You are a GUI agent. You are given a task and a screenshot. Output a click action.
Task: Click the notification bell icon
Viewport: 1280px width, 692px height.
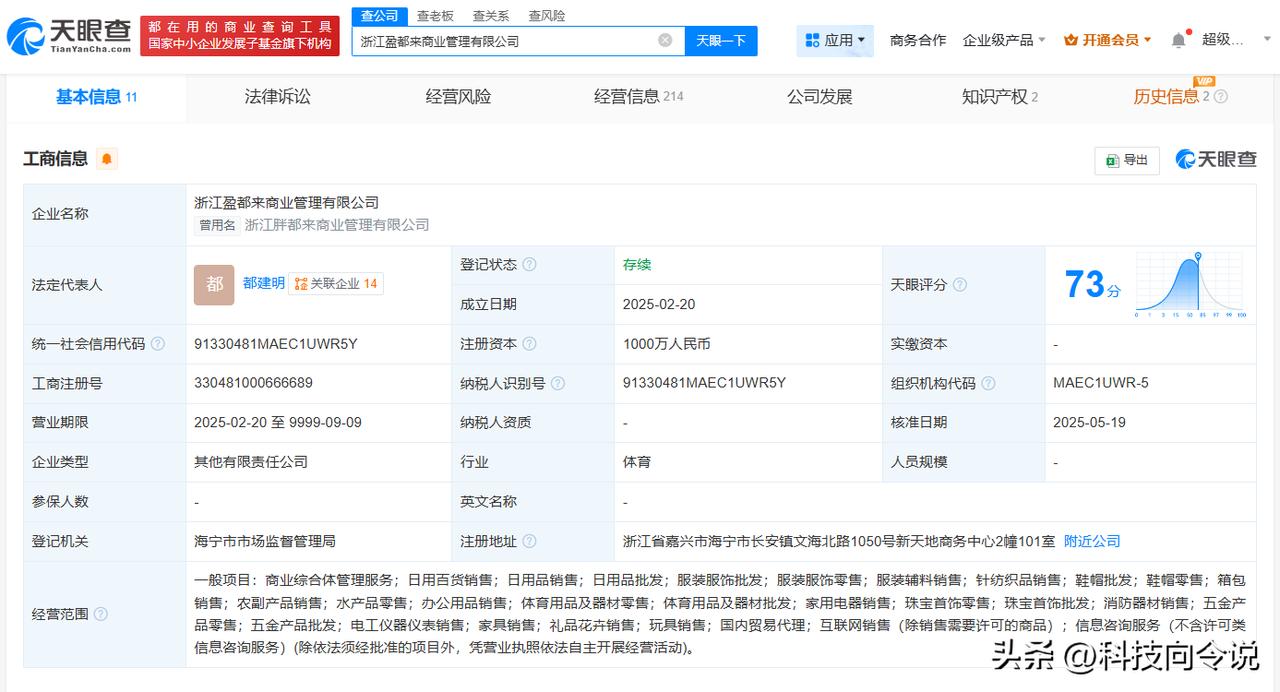click(x=1179, y=40)
